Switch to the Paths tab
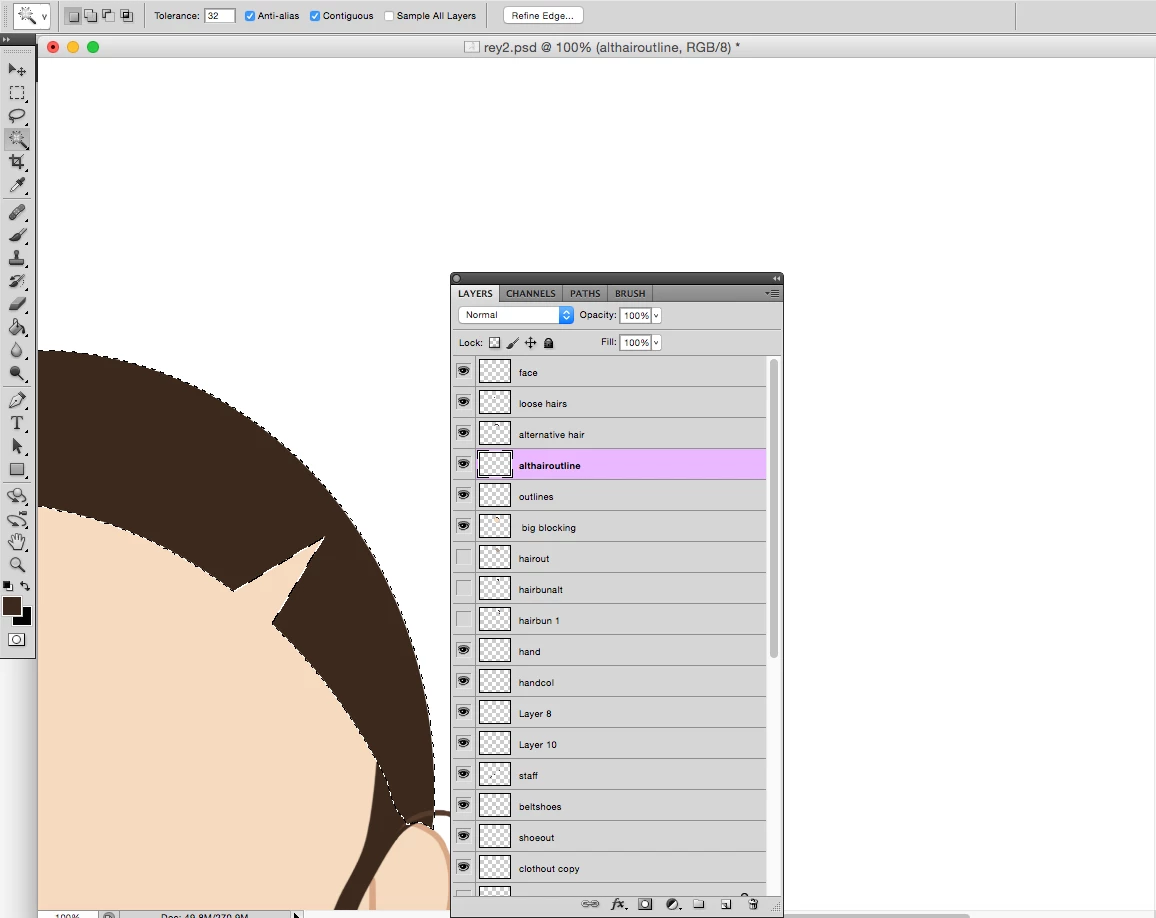1156x918 pixels. pyautogui.click(x=585, y=293)
